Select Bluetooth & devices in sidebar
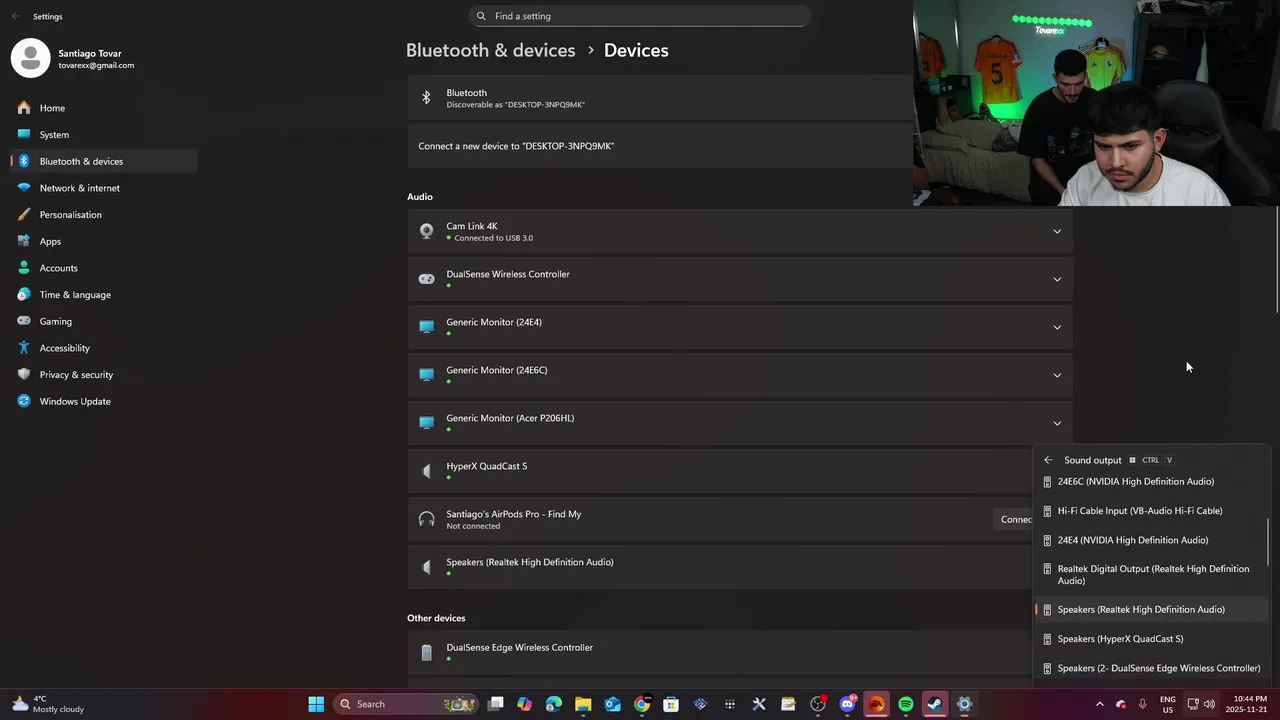The height and width of the screenshot is (720, 1280). (x=104, y=161)
